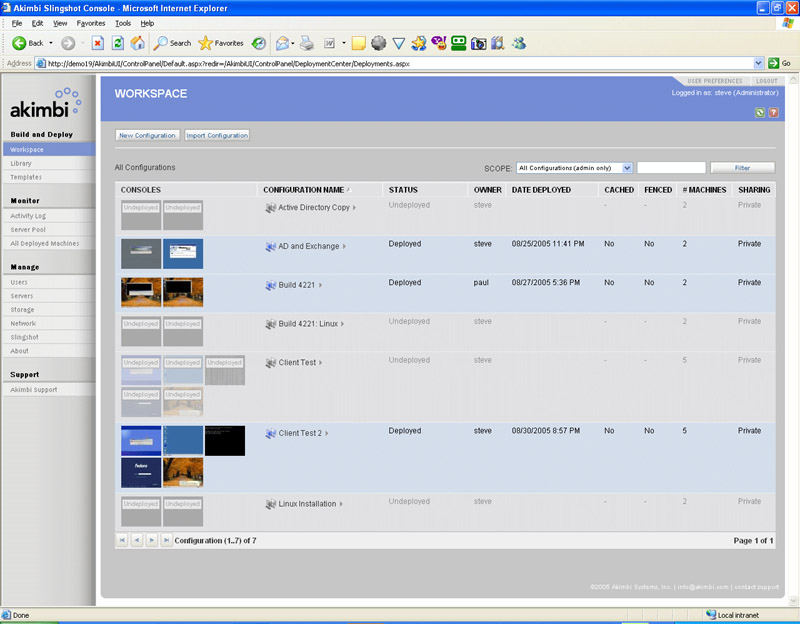Open the Help menu
This screenshot has width=800, height=624.
pos(147,23)
